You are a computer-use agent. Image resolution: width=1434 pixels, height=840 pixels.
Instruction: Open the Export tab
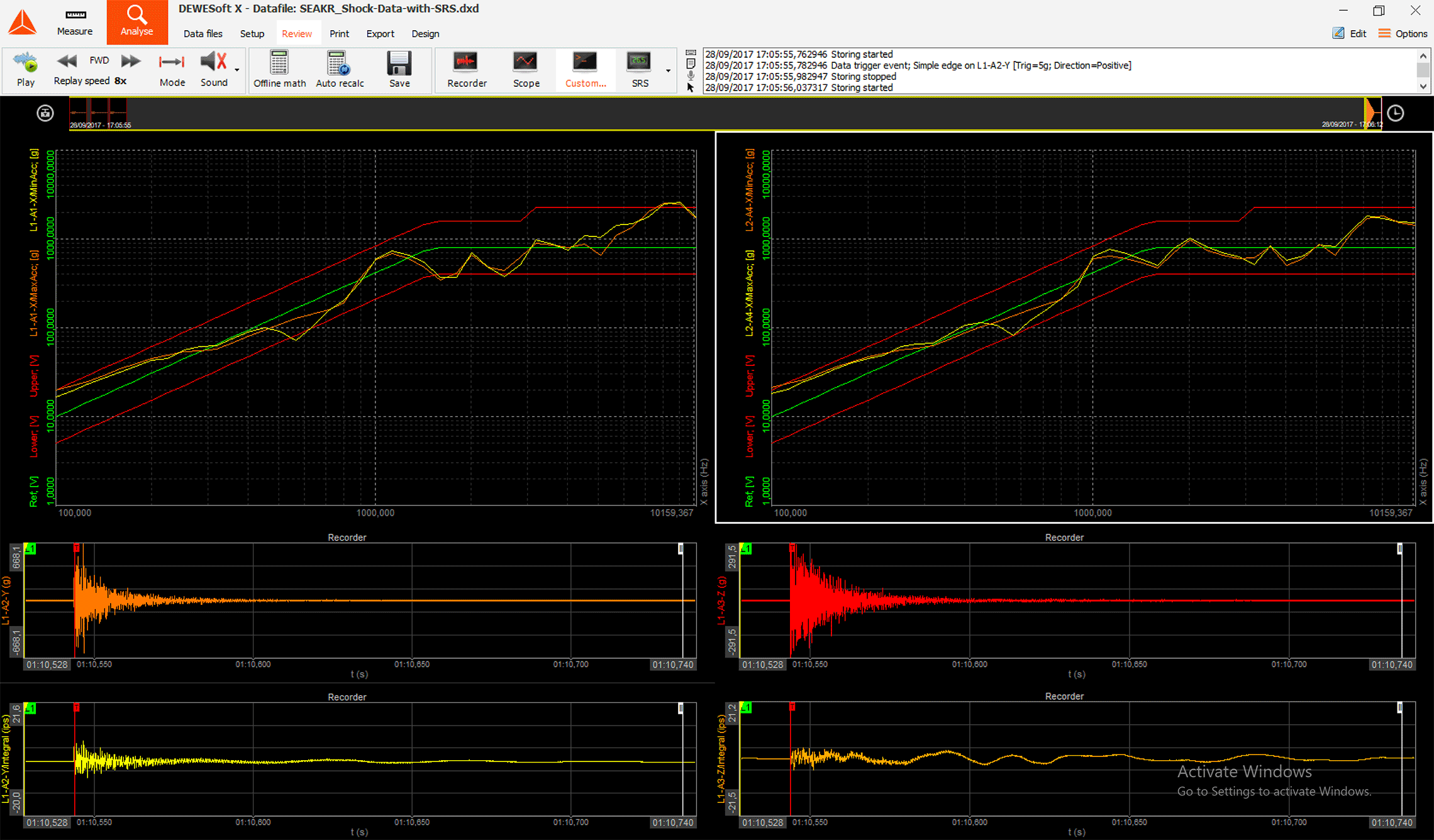pyautogui.click(x=380, y=34)
